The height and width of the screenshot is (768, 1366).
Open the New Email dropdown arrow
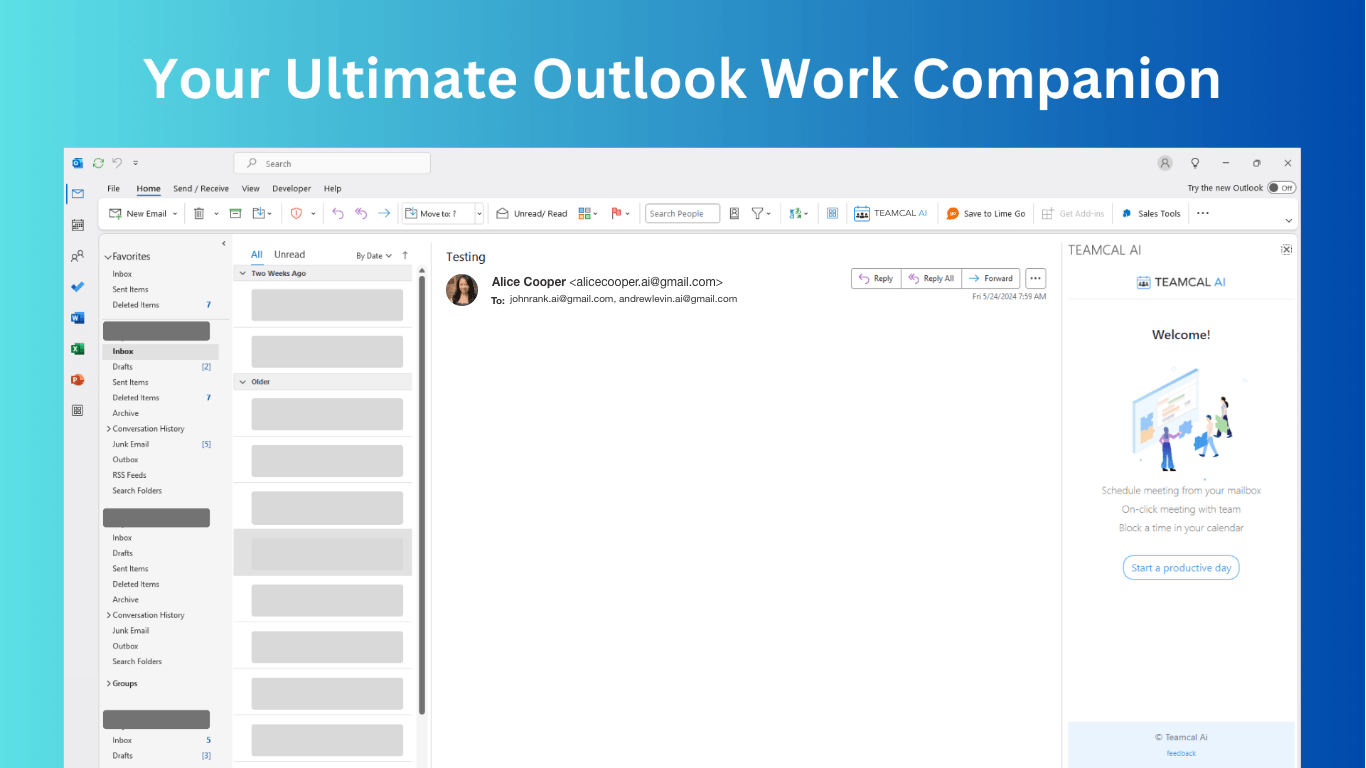[175, 213]
